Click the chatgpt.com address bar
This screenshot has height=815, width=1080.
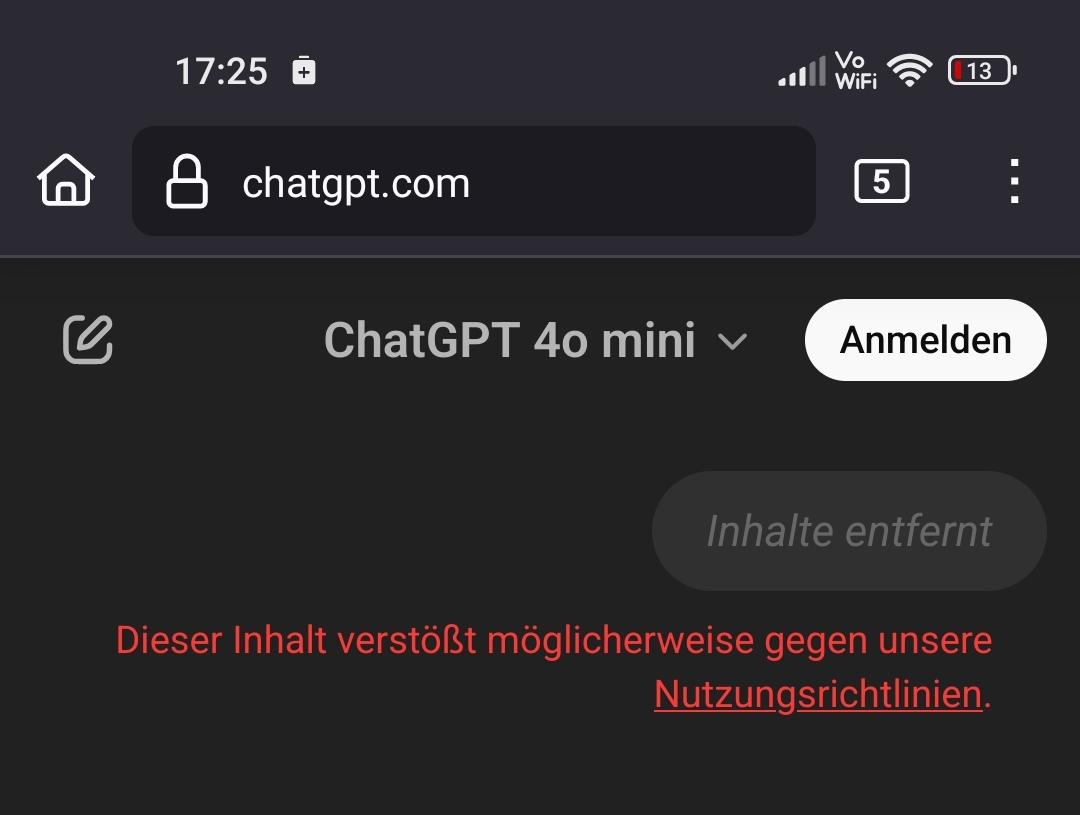[x=474, y=181]
